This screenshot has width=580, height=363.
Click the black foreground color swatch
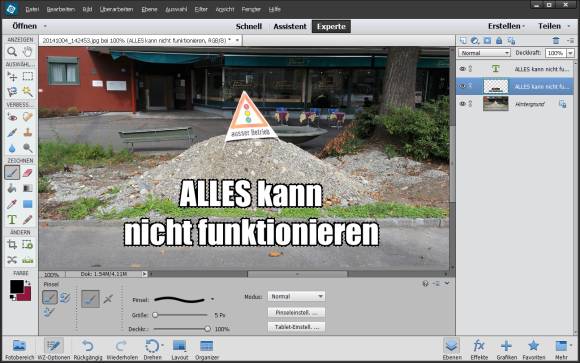pos(16,286)
